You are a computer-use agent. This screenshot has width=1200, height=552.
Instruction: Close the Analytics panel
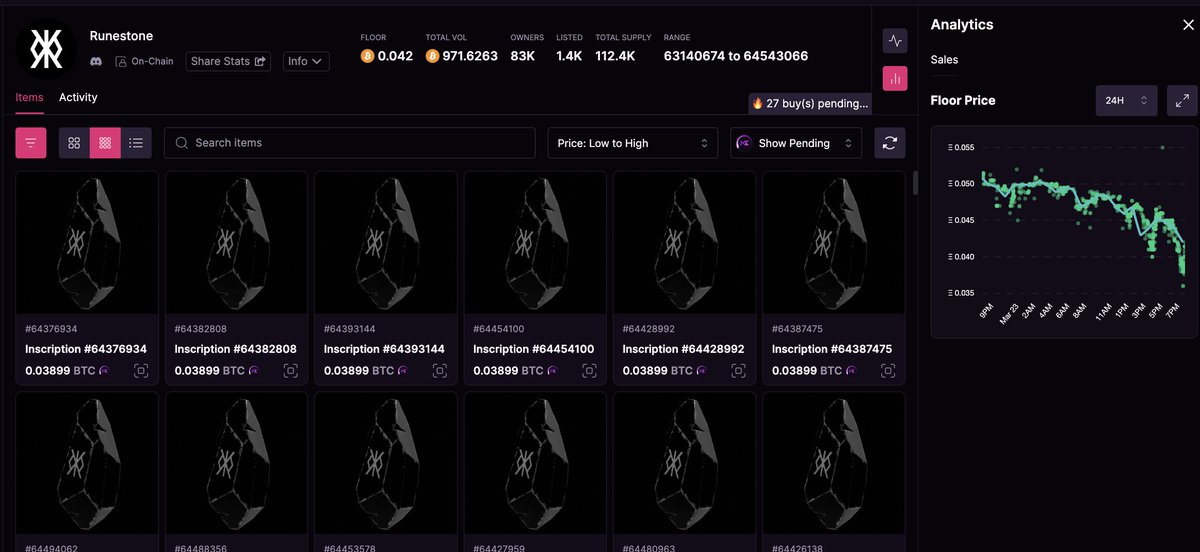[1188, 25]
